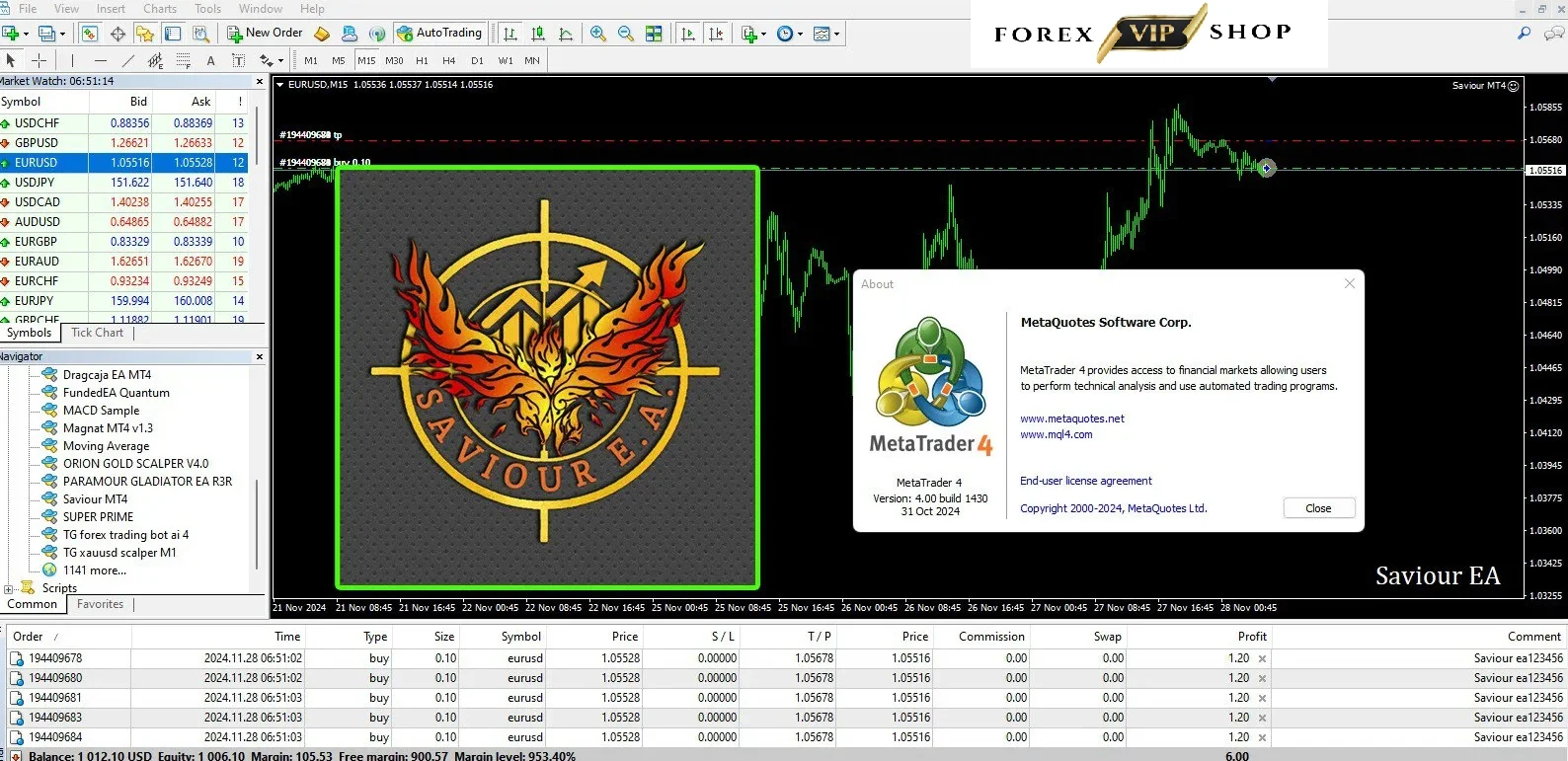Select the H1 timeframe
The image size is (1568, 761).
pos(422,61)
